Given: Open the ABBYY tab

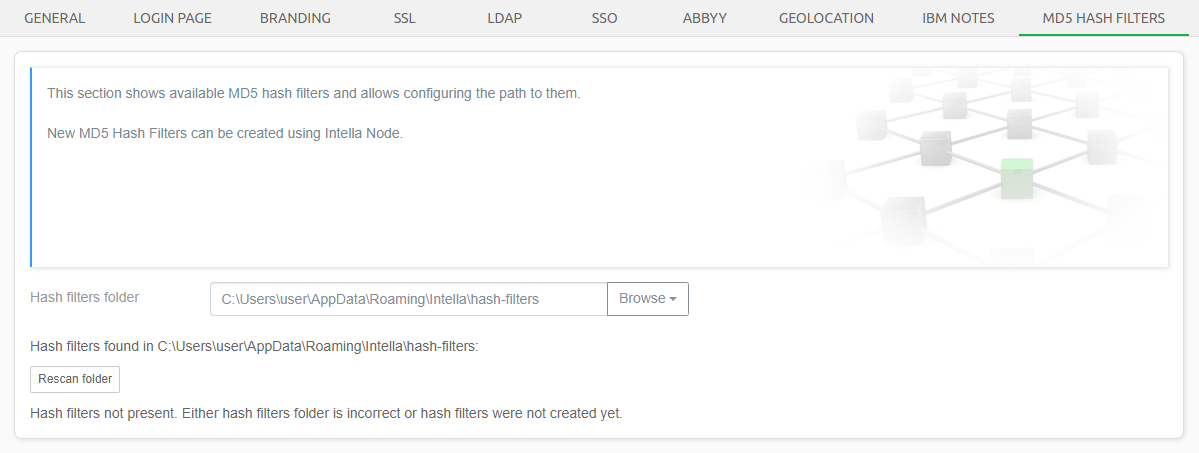Looking at the screenshot, I should pyautogui.click(x=706, y=18).
